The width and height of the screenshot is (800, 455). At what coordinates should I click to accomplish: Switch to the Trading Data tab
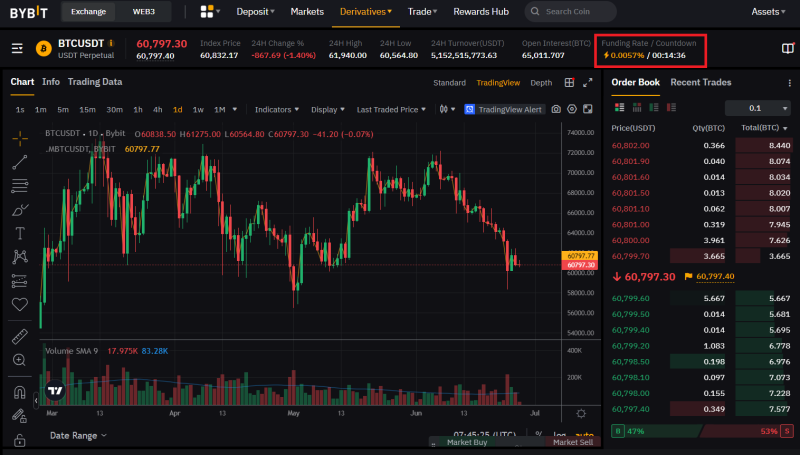(95, 82)
